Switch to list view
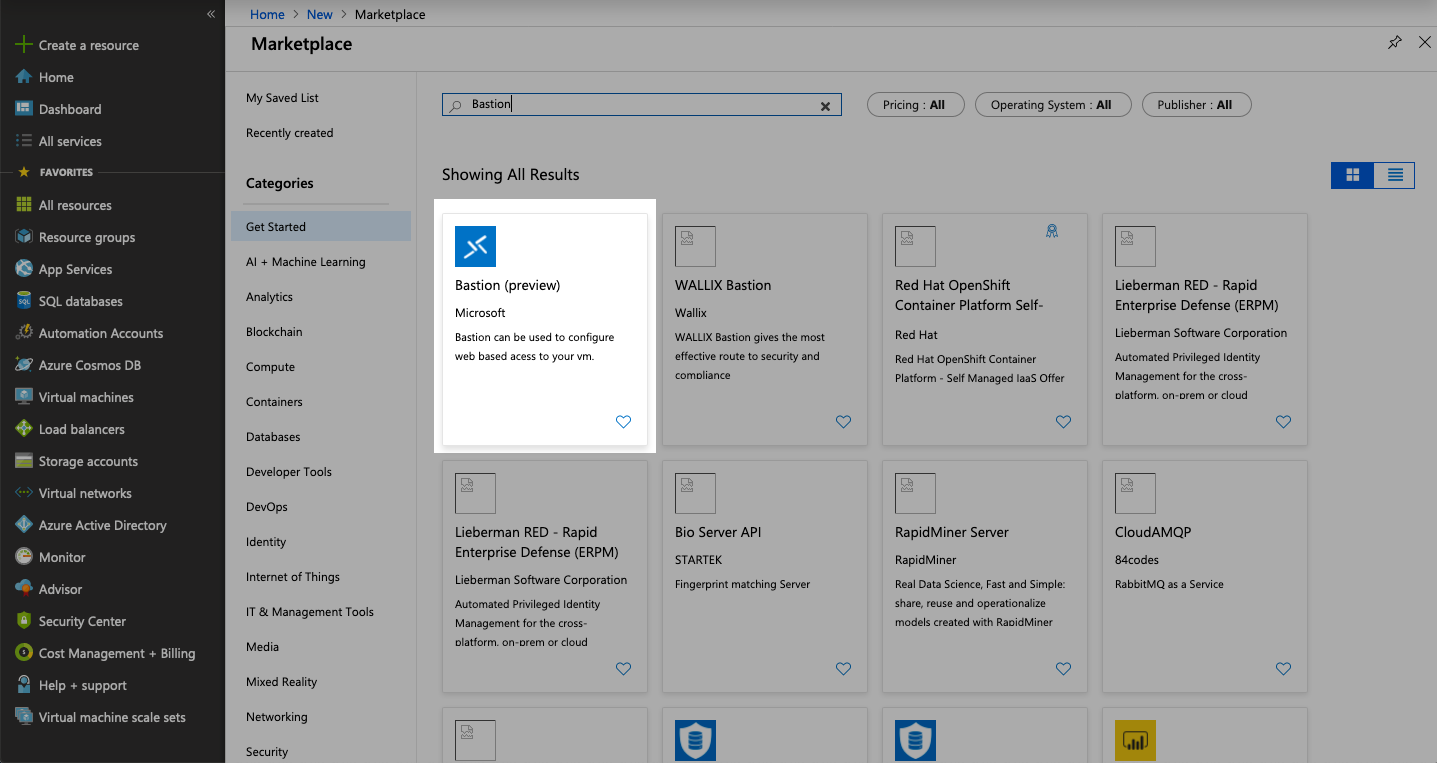The width and height of the screenshot is (1437, 763). tap(1395, 175)
